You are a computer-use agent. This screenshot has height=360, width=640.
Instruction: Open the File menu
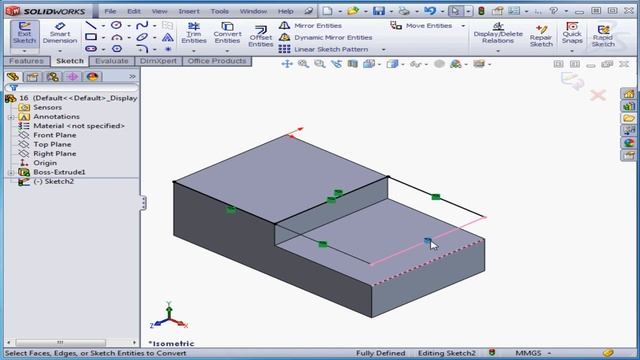coord(110,11)
